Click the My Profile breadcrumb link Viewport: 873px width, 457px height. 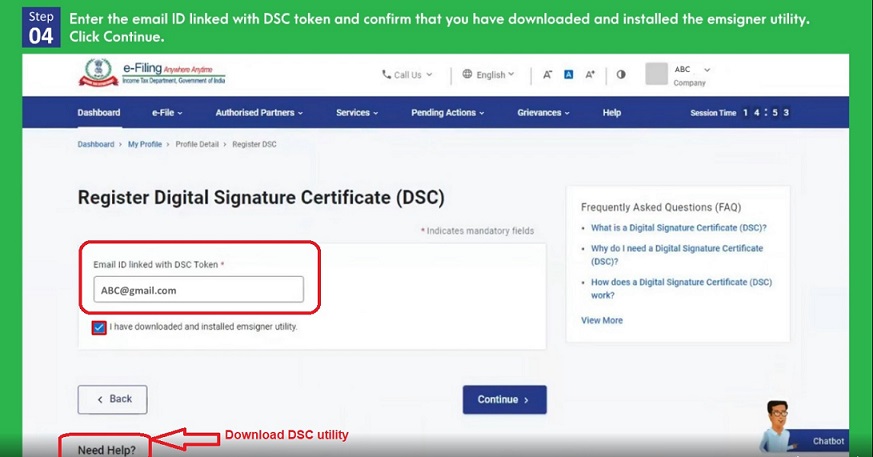tap(145, 144)
